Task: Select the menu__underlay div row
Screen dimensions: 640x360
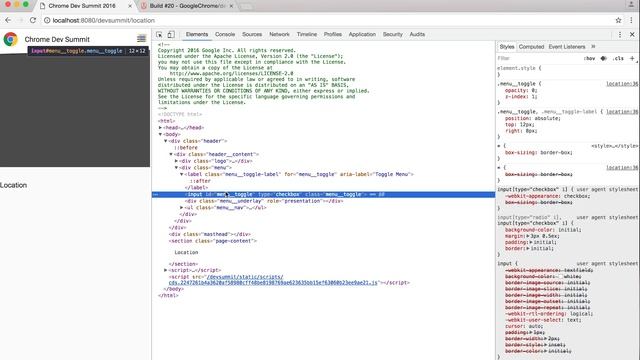Action: (x=264, y=201)
